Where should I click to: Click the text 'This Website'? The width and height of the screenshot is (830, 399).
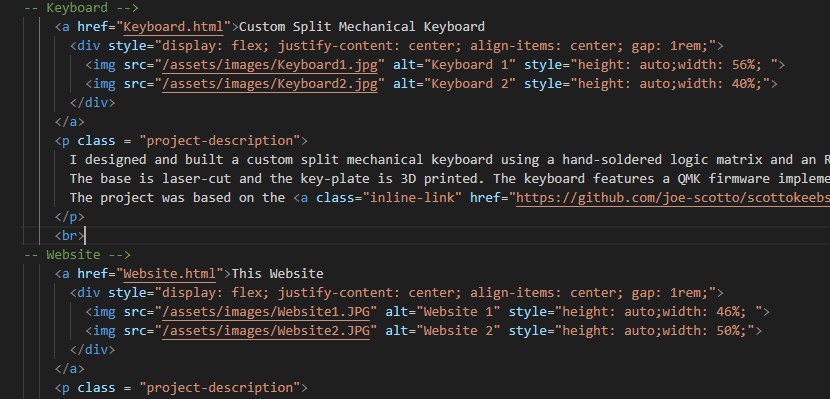277,274
